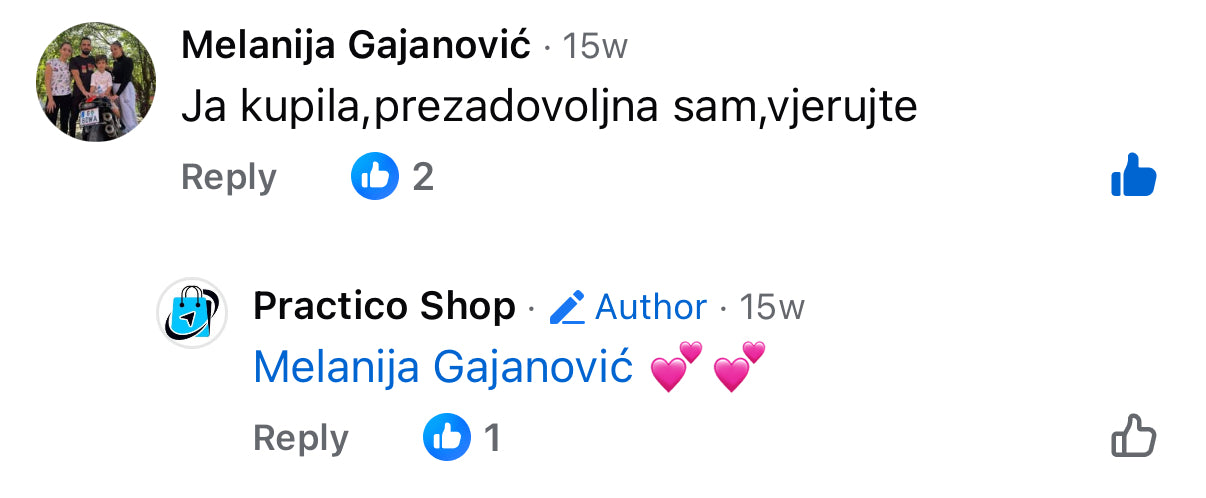This screenshot has width=1206, height=498.
Task: Open Melanija Gajanović's profile from the bold name
Action: 356,45
